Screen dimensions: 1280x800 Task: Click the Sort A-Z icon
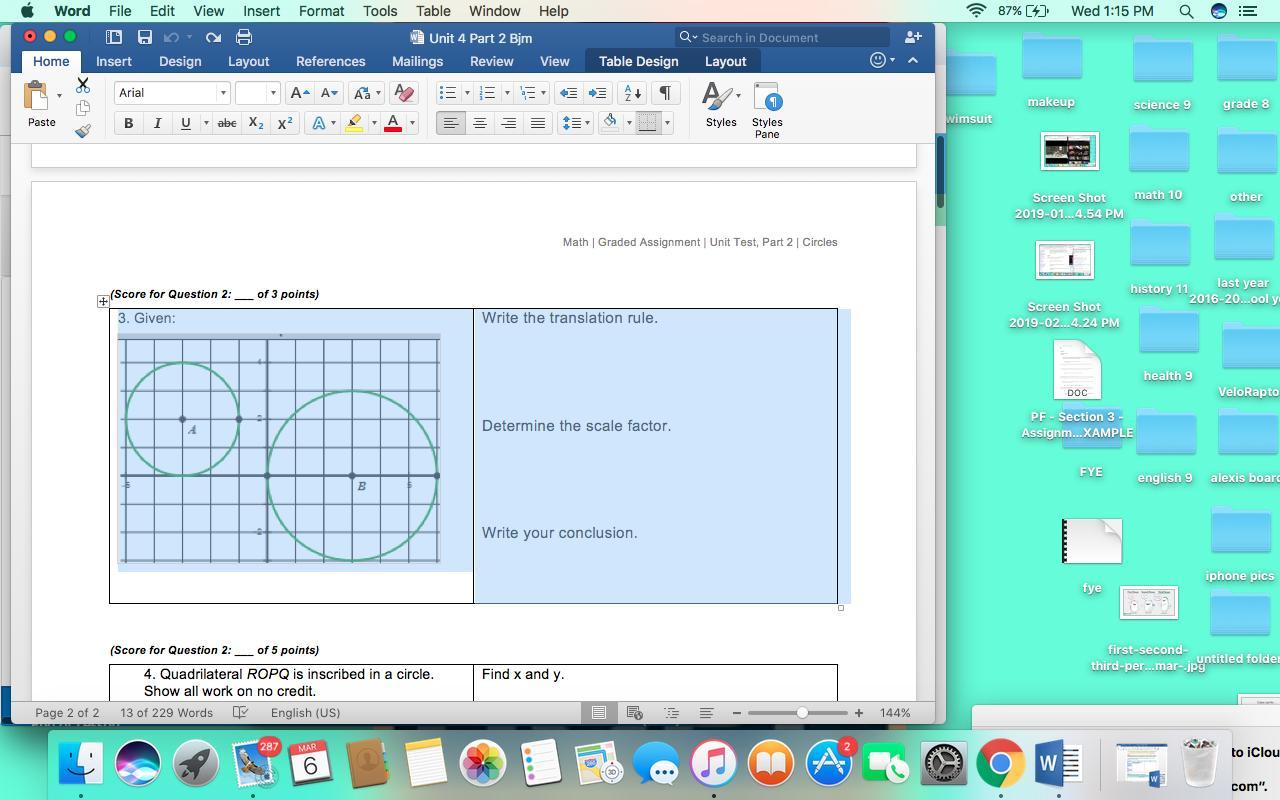point(633,93)
